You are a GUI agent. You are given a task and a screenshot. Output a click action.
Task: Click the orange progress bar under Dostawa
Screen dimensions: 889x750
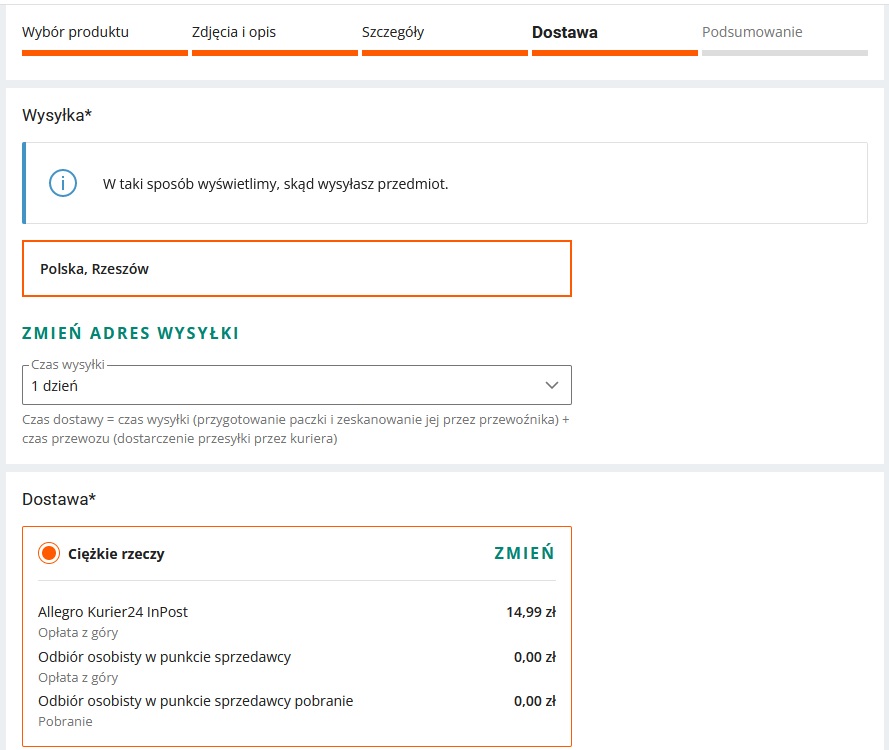[614, 53]
